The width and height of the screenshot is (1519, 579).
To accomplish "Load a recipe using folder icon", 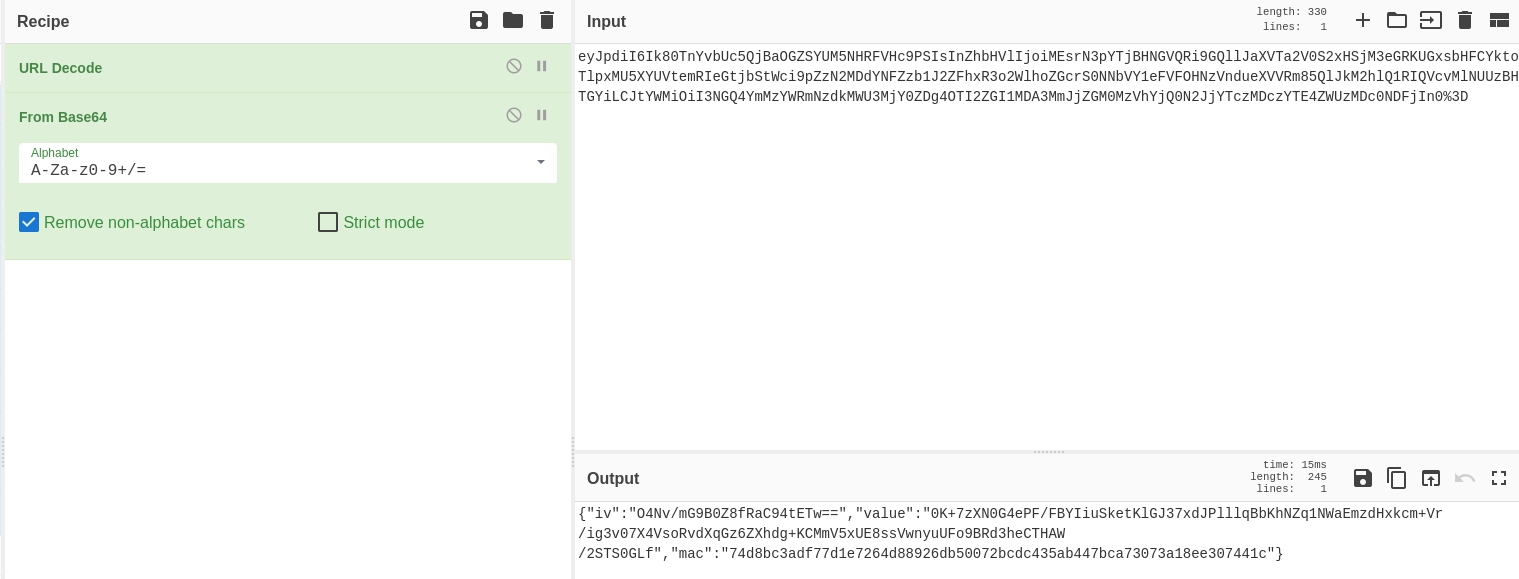I will 513,21.
